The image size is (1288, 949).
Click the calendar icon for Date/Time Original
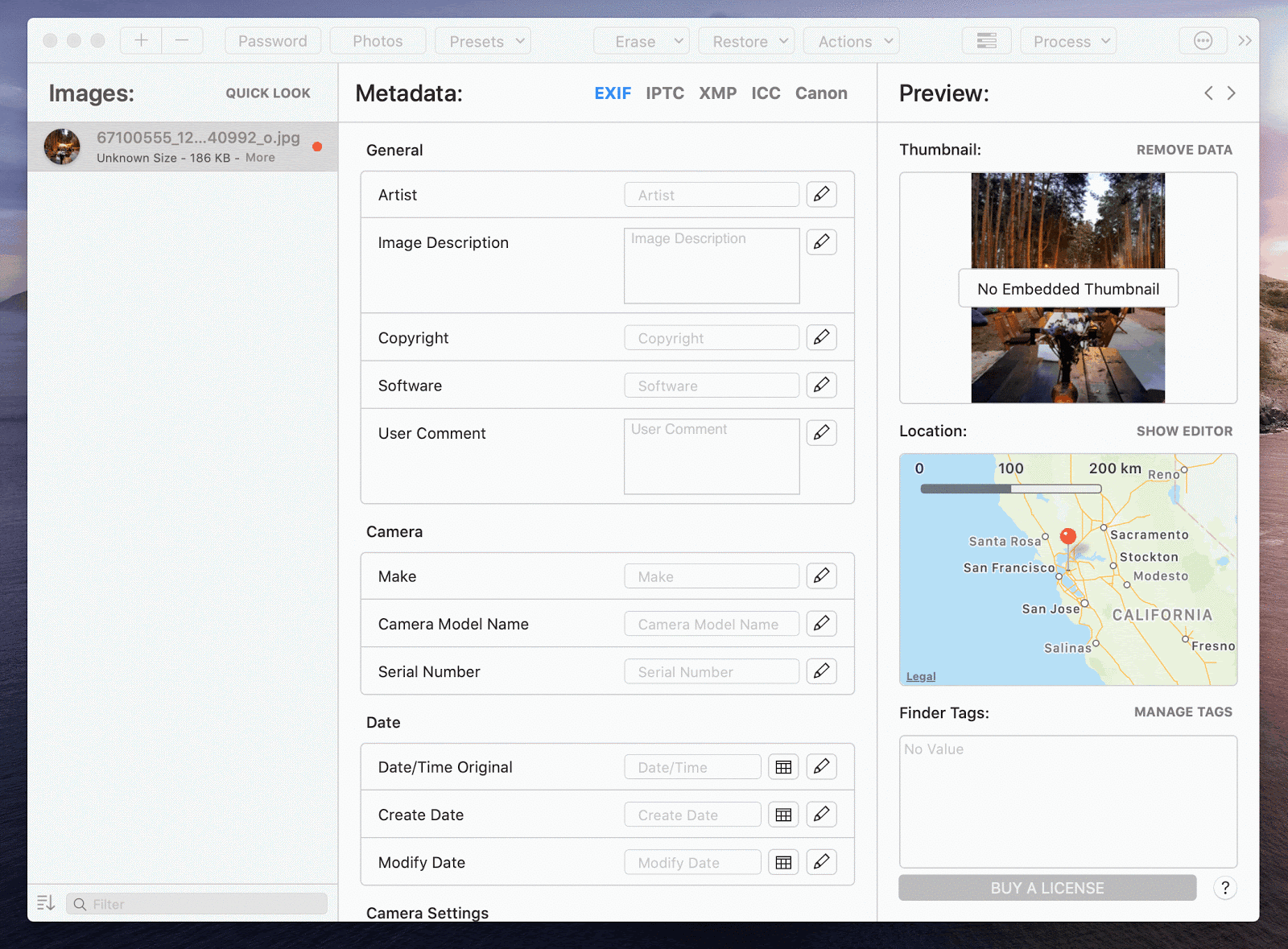click(783, 767)
